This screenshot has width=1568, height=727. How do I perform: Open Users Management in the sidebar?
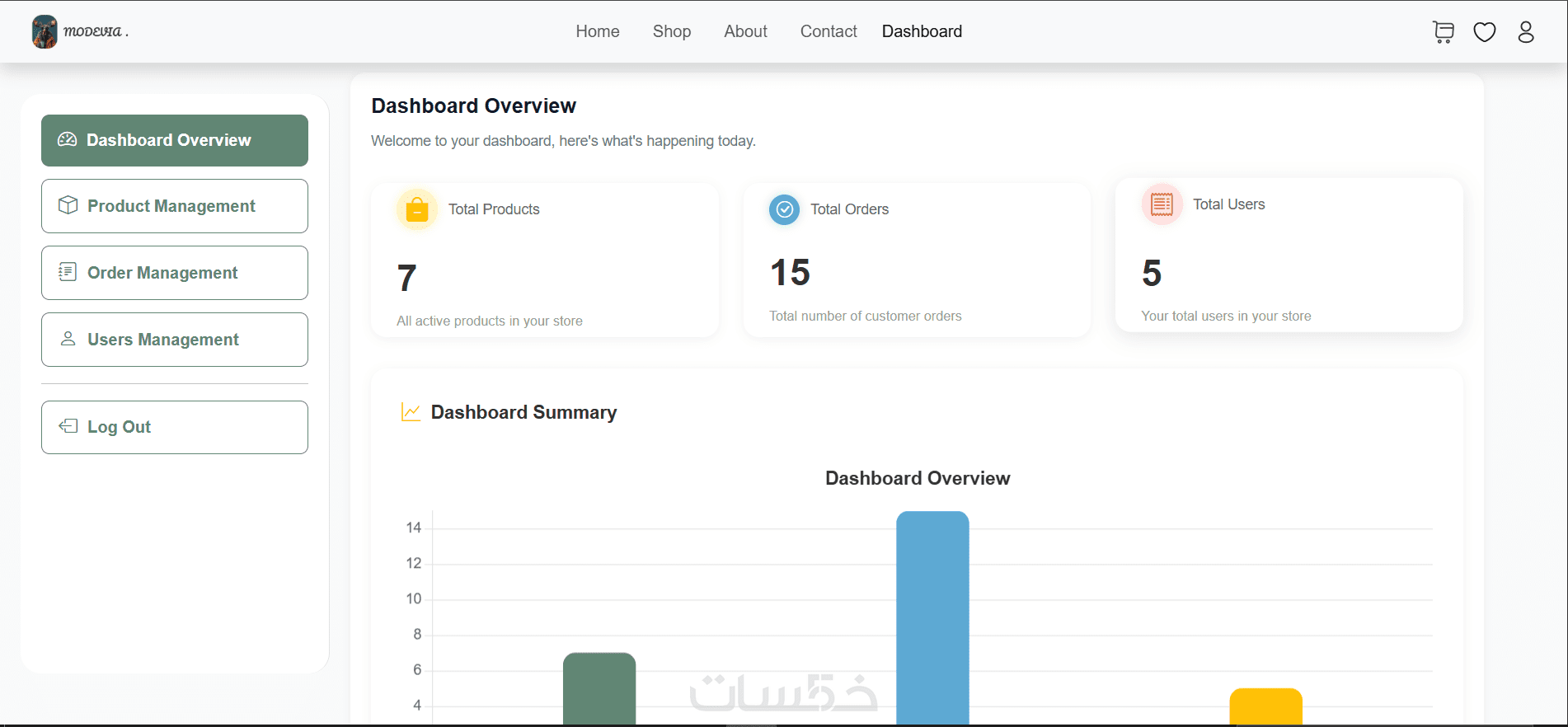click(x=175, y=340)
